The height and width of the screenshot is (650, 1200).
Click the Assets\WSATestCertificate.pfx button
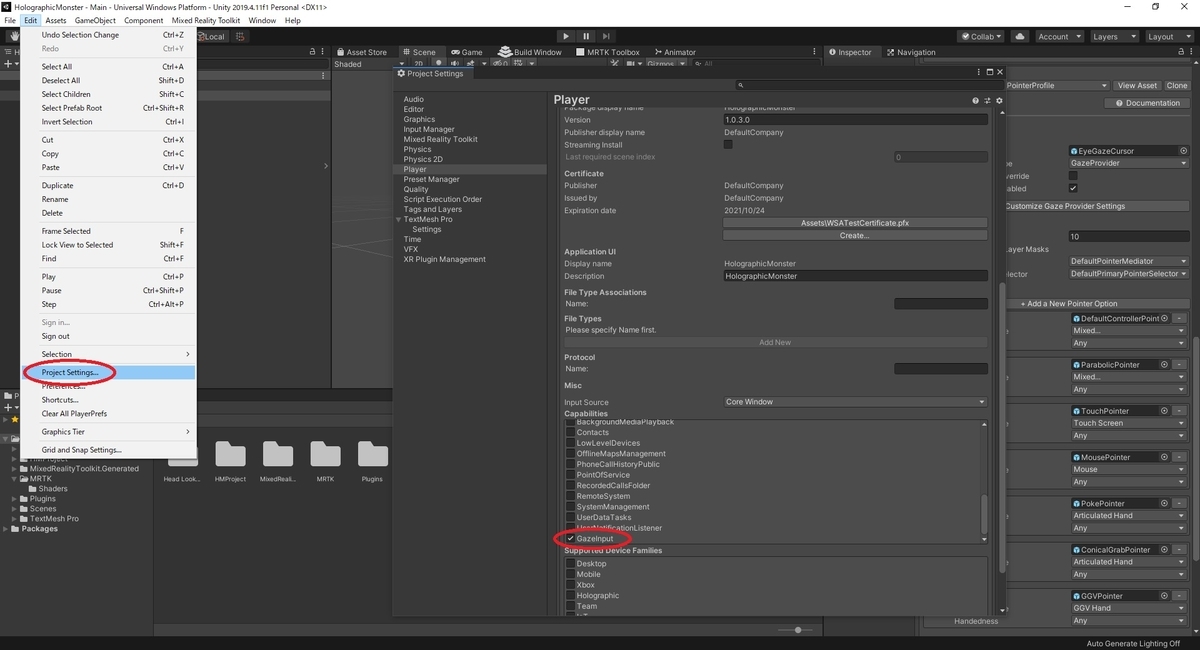pyautogui.click(x=855, y=223)
